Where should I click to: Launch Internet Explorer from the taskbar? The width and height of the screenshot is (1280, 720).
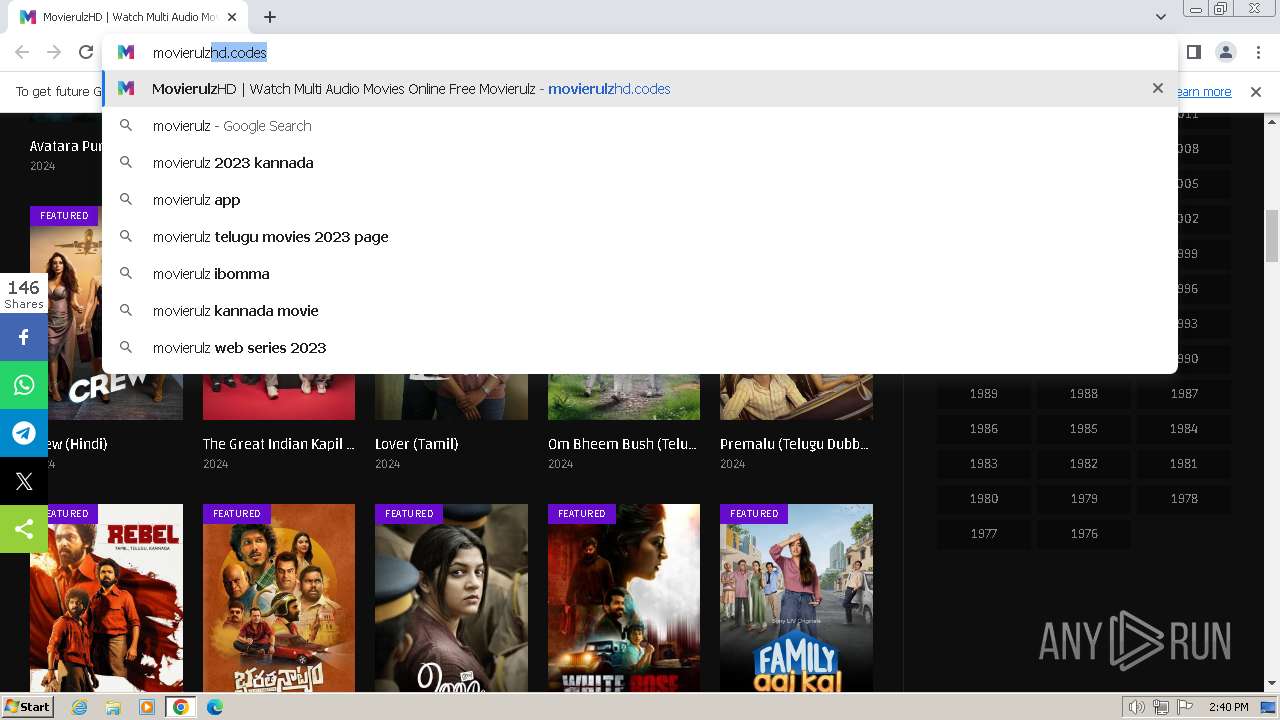click(79, 707)
